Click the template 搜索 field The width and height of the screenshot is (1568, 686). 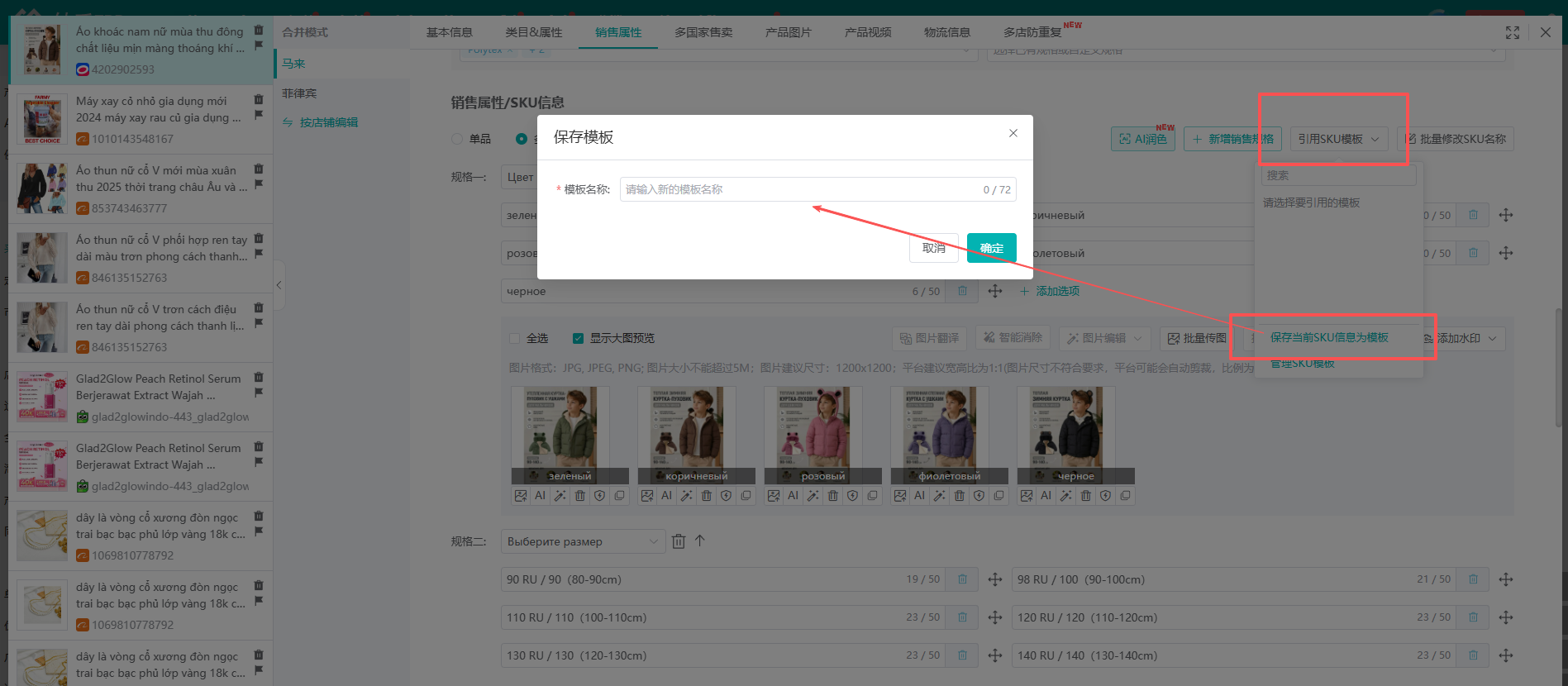coord(1338,175)
